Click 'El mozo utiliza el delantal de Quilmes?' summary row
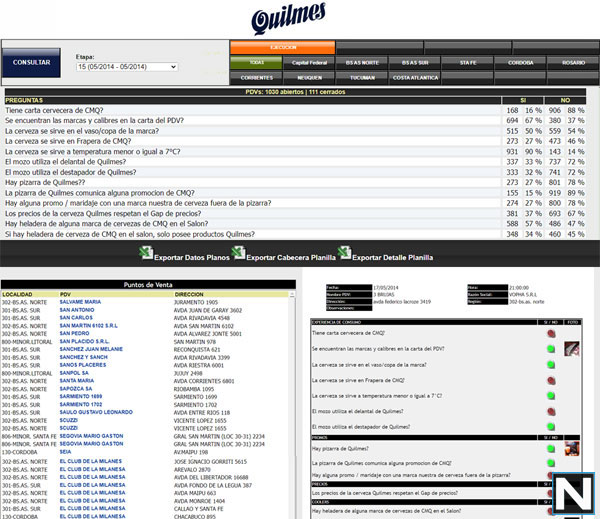 coord(295,162)
